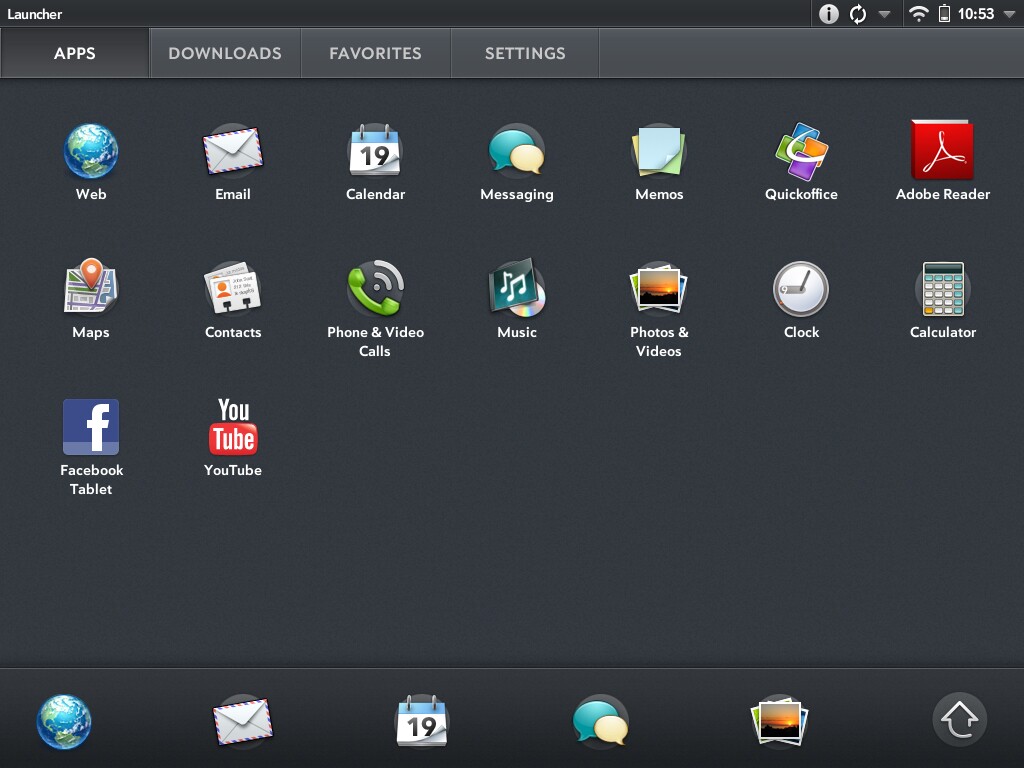Open the Contacts app
Viewport: 1024px width, 768px height.
click(233, 289)
